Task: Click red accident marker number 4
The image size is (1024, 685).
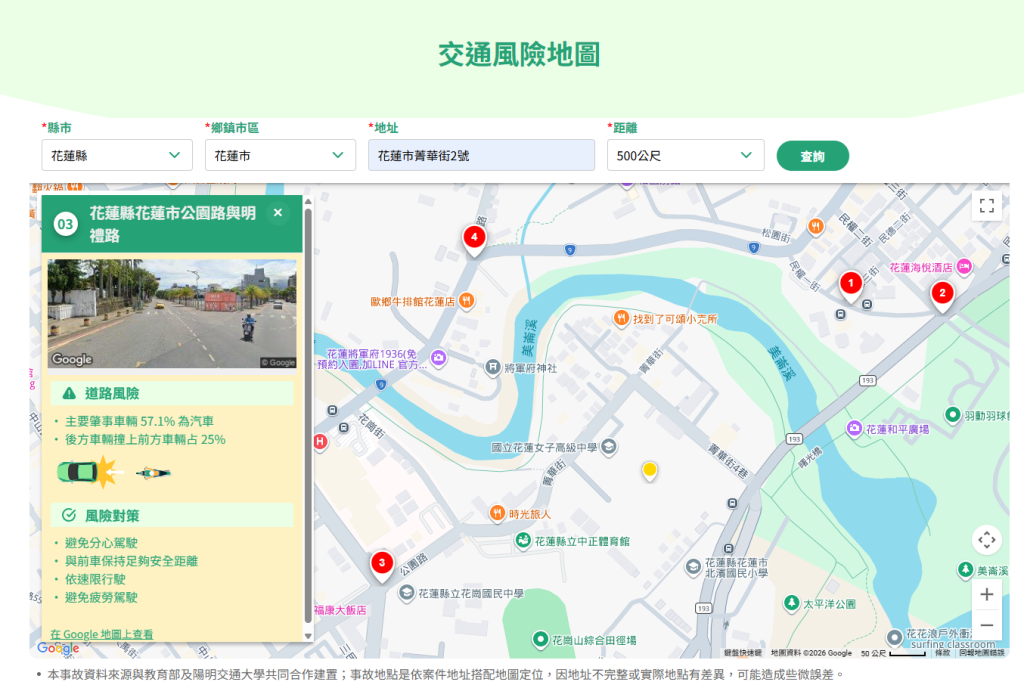Action: pyautogui.click(x=474, y=237)
